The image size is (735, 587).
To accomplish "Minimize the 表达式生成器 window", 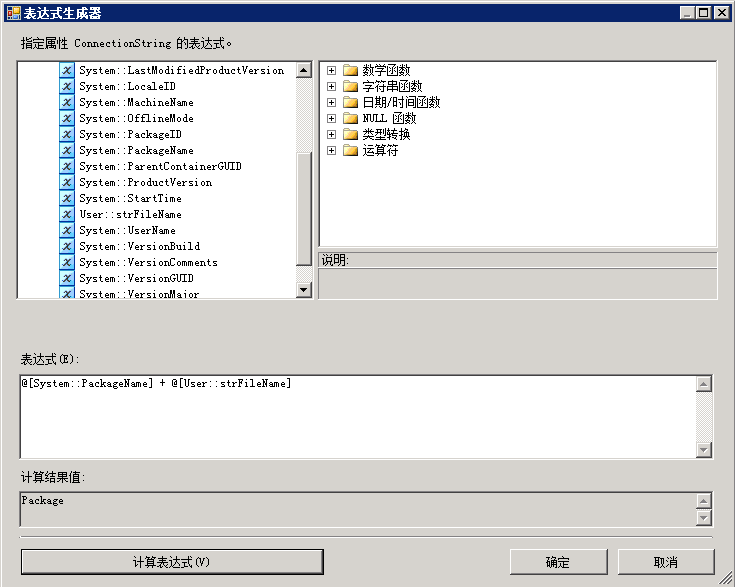I will click(687, 13).
